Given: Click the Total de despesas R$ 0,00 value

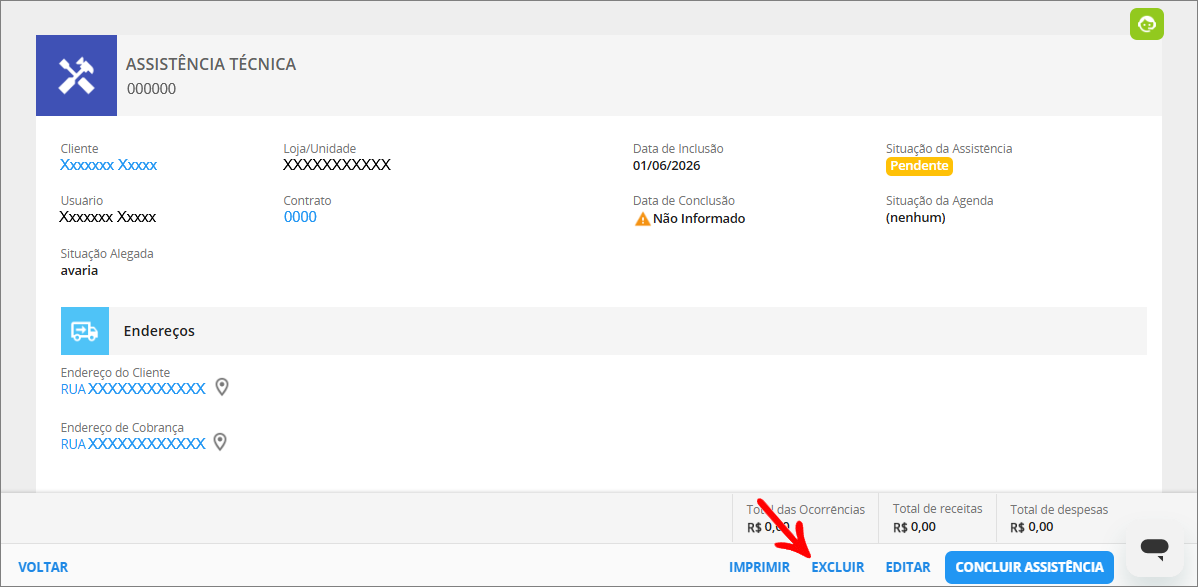Looking at the screenshot, I should coord(1031,527).
